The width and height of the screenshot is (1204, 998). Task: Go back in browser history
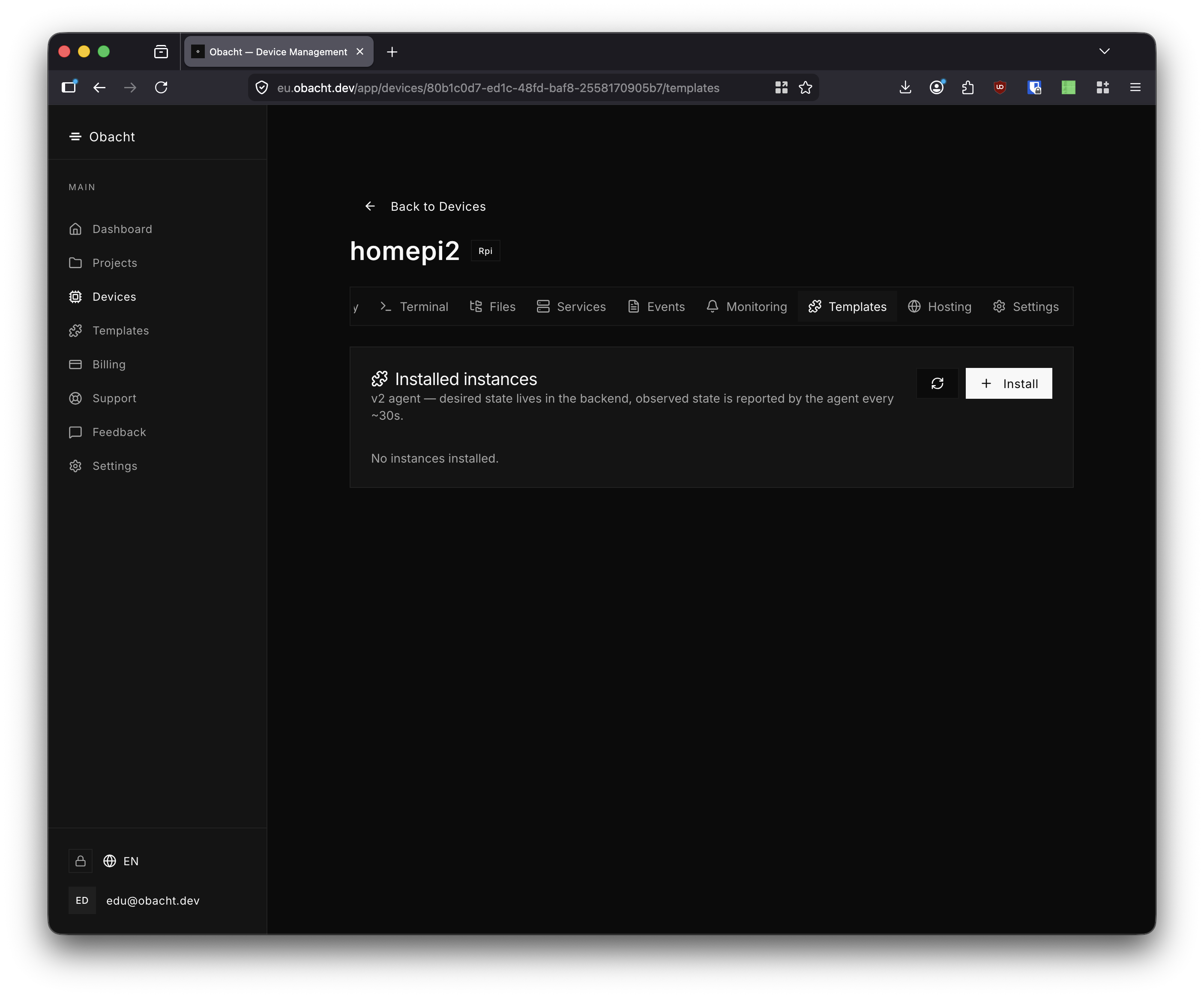click(99, 87)
